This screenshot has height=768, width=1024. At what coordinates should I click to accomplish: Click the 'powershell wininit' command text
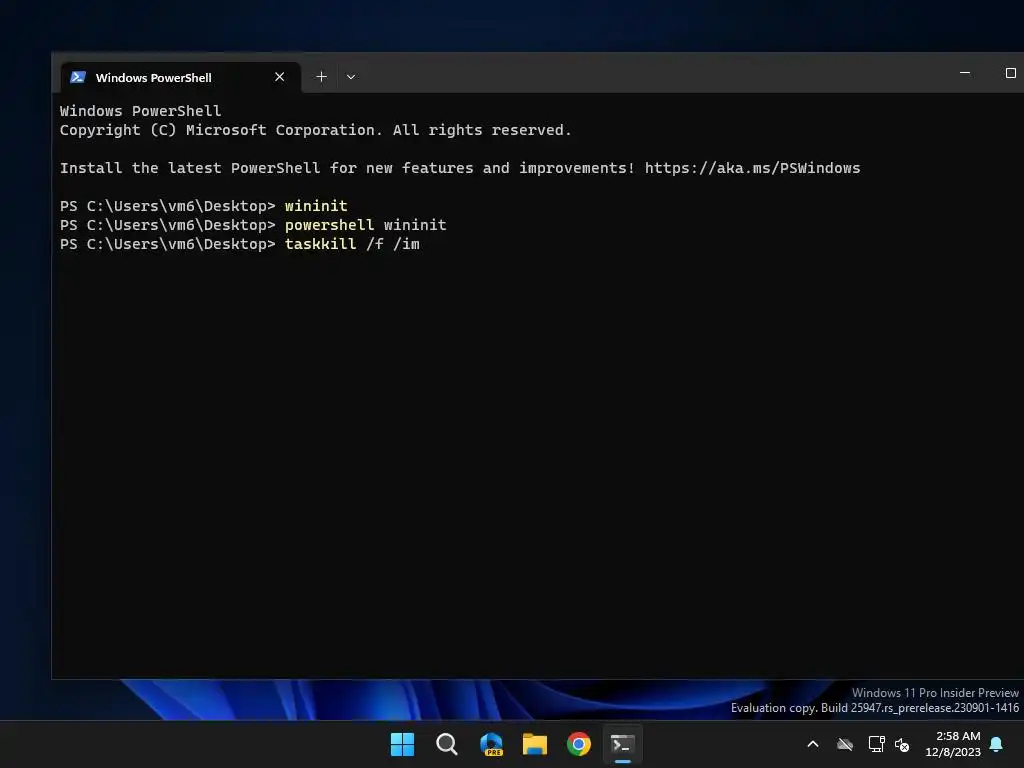coord(366,225)
